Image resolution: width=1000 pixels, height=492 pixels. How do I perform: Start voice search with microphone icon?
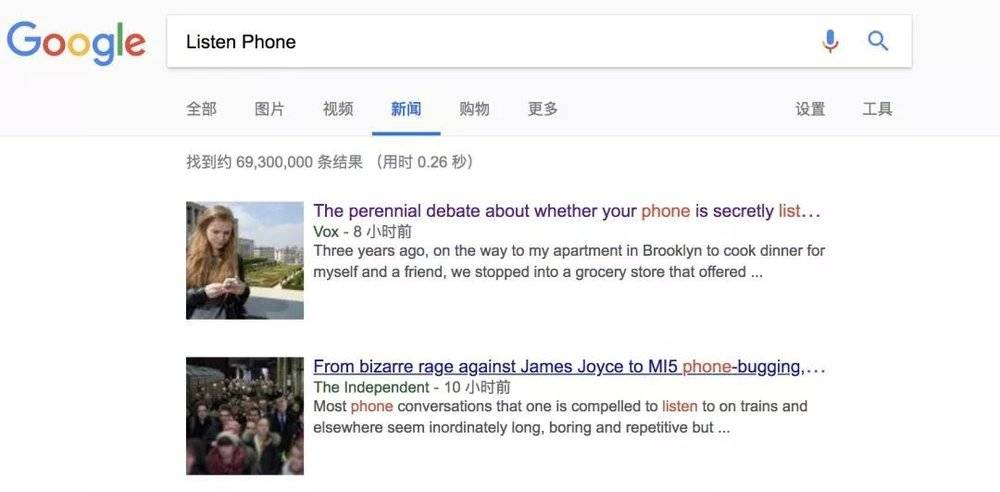click(x=830, y=41)
